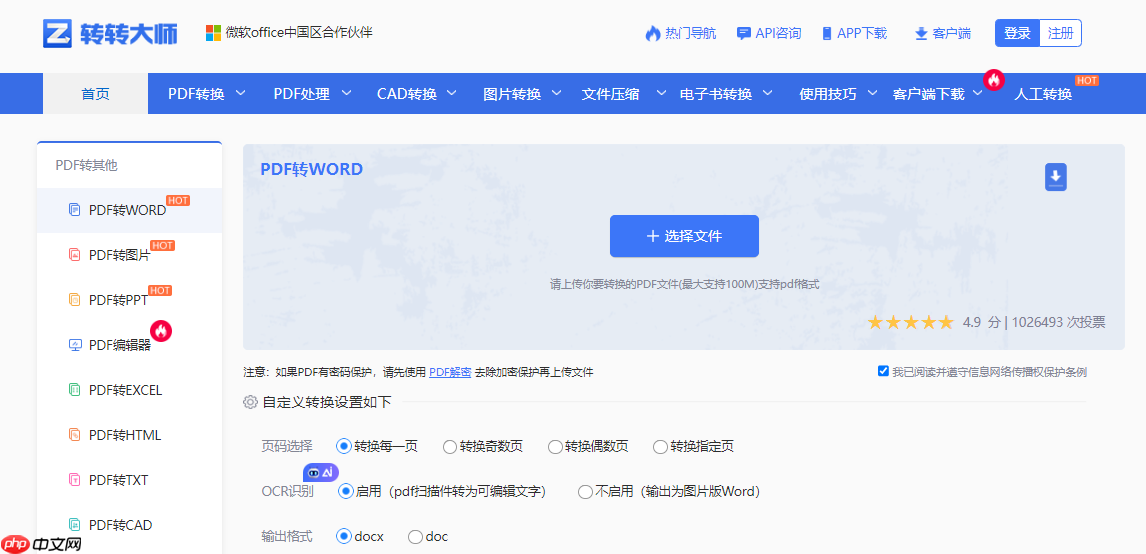Select the 不启用 OCR radio button

[x=585, y=492]
